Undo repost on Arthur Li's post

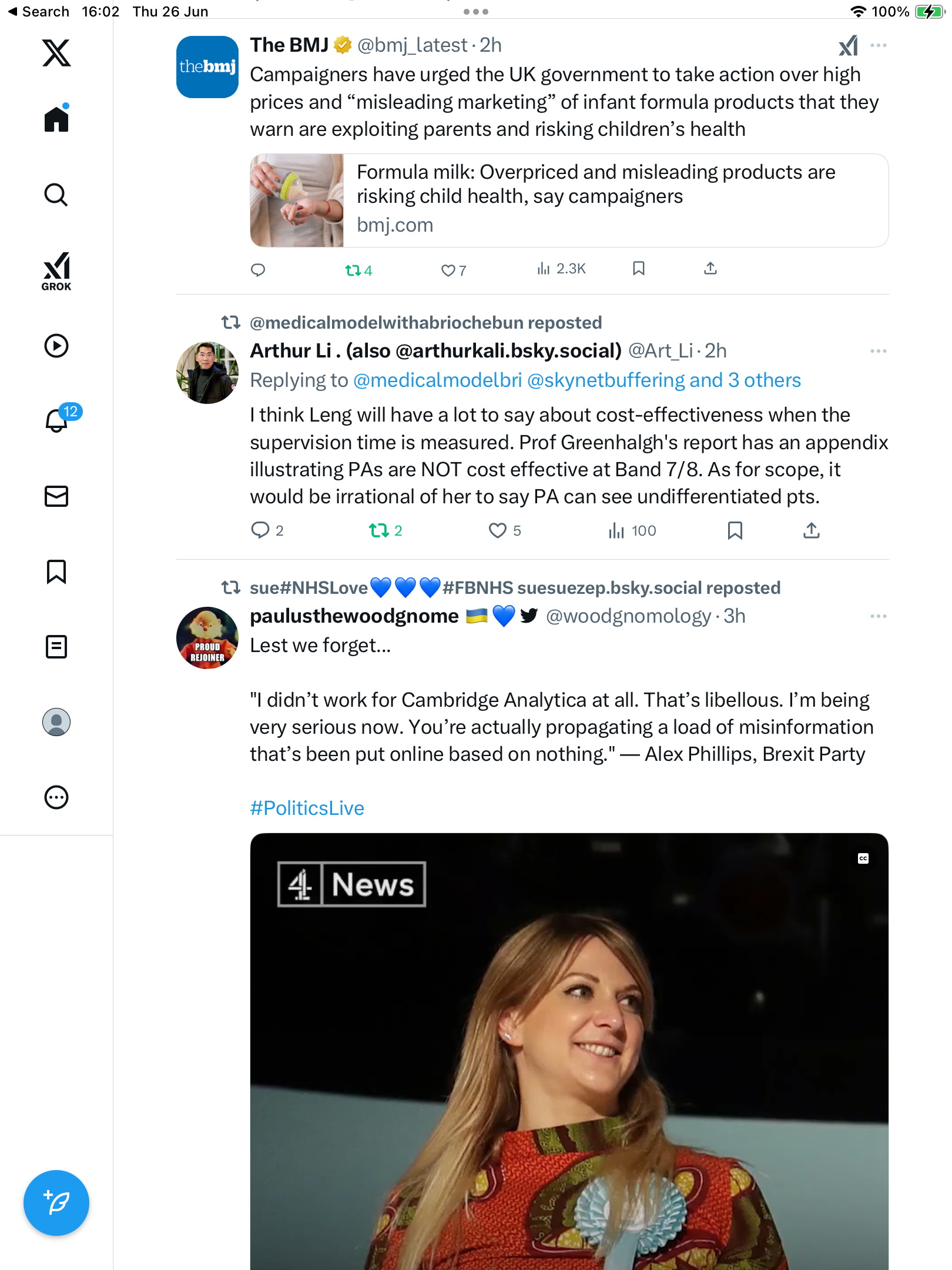point(386,530)
